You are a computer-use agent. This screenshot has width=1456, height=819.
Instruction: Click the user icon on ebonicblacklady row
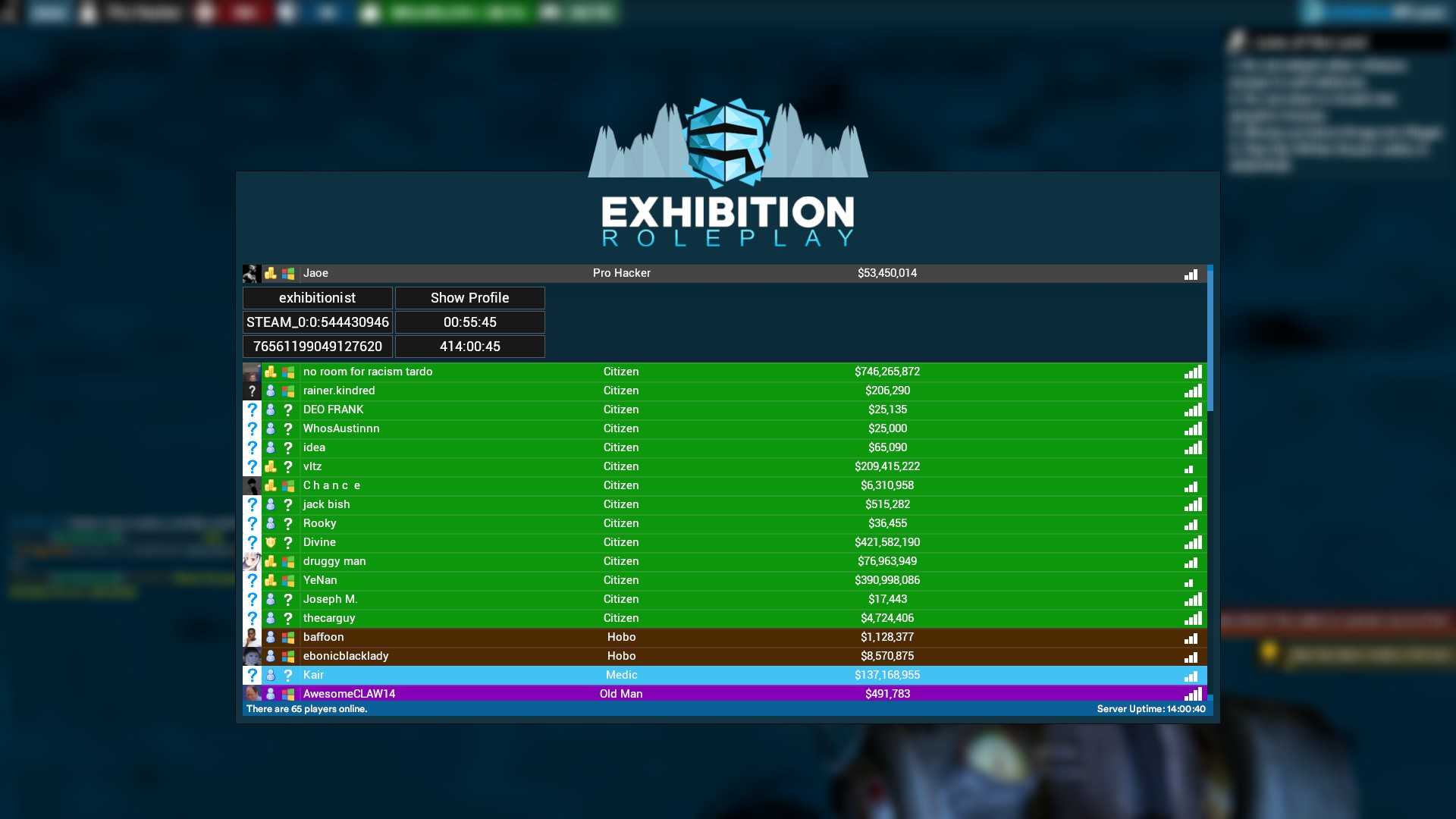pos(271,657)
